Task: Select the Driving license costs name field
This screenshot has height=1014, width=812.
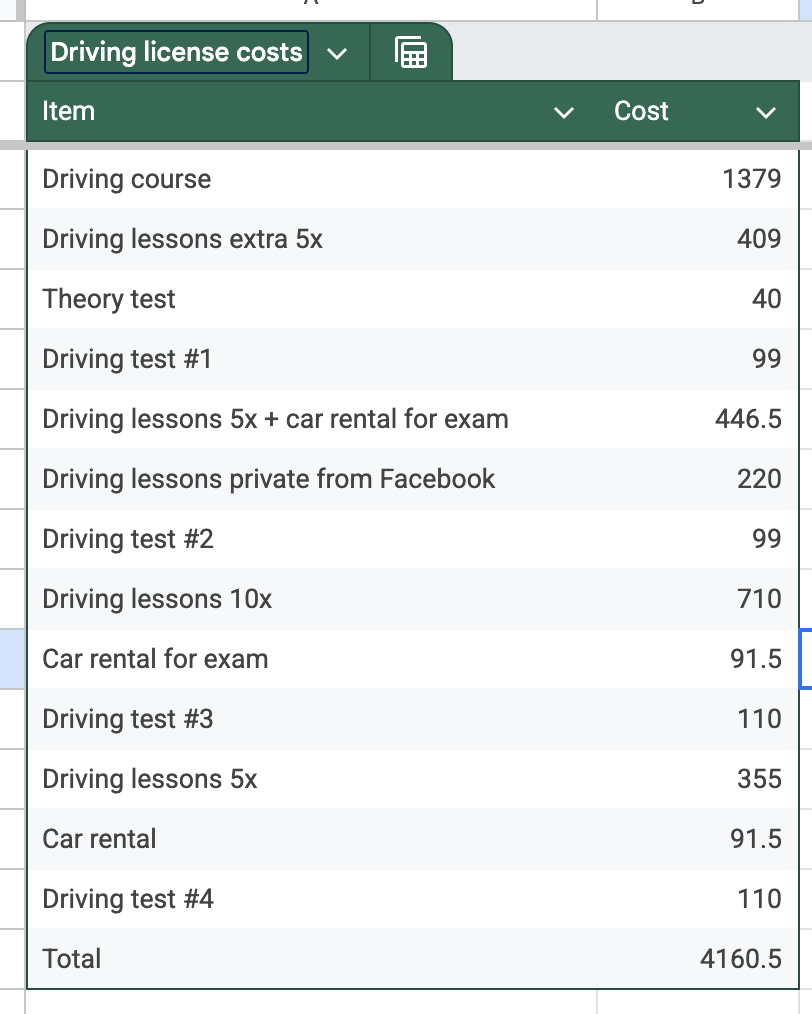Action: pyautogui.click(x=177, y=52)
